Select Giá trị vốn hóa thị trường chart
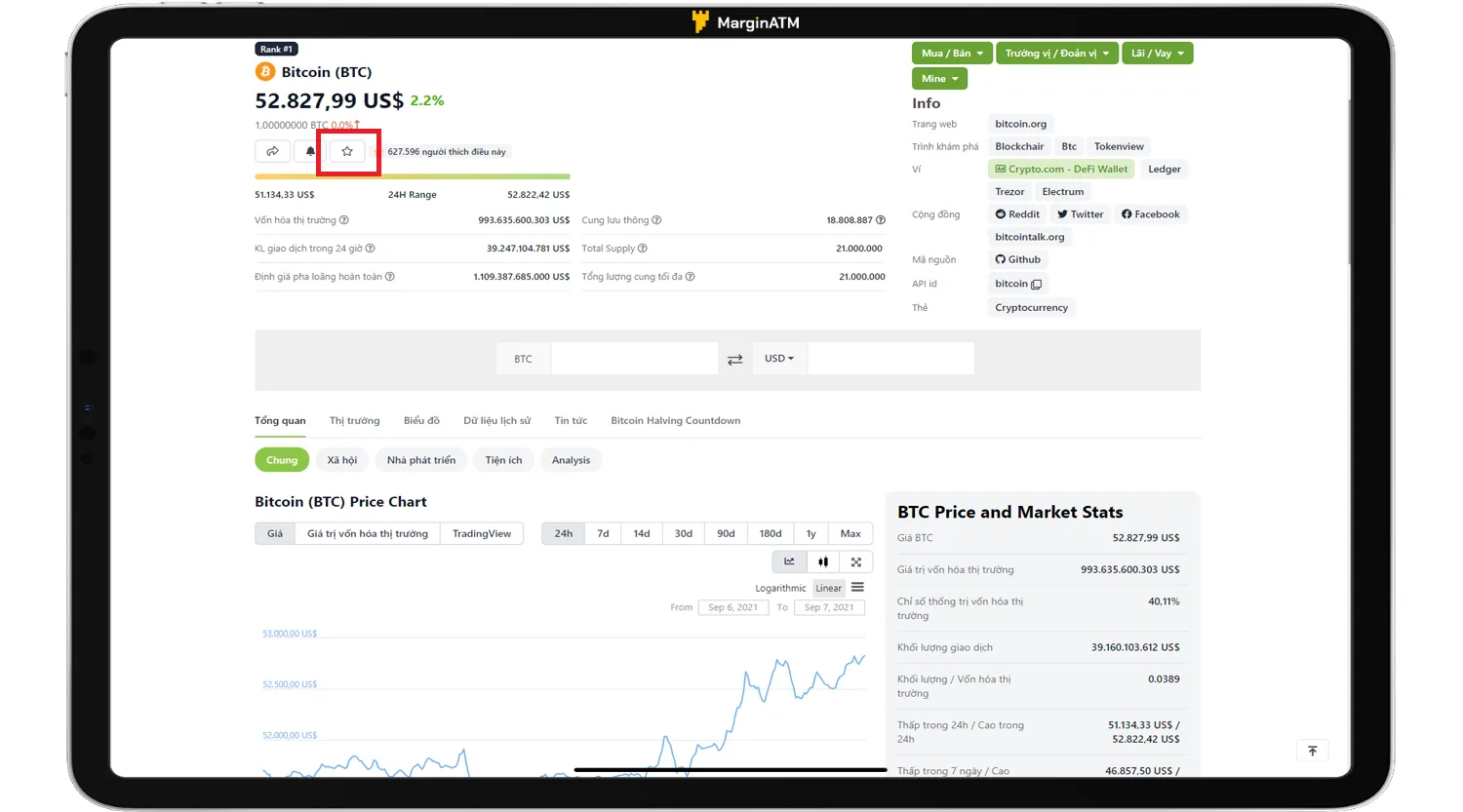Viewport: 1463px width, 812px height. [x=368, y=534]
